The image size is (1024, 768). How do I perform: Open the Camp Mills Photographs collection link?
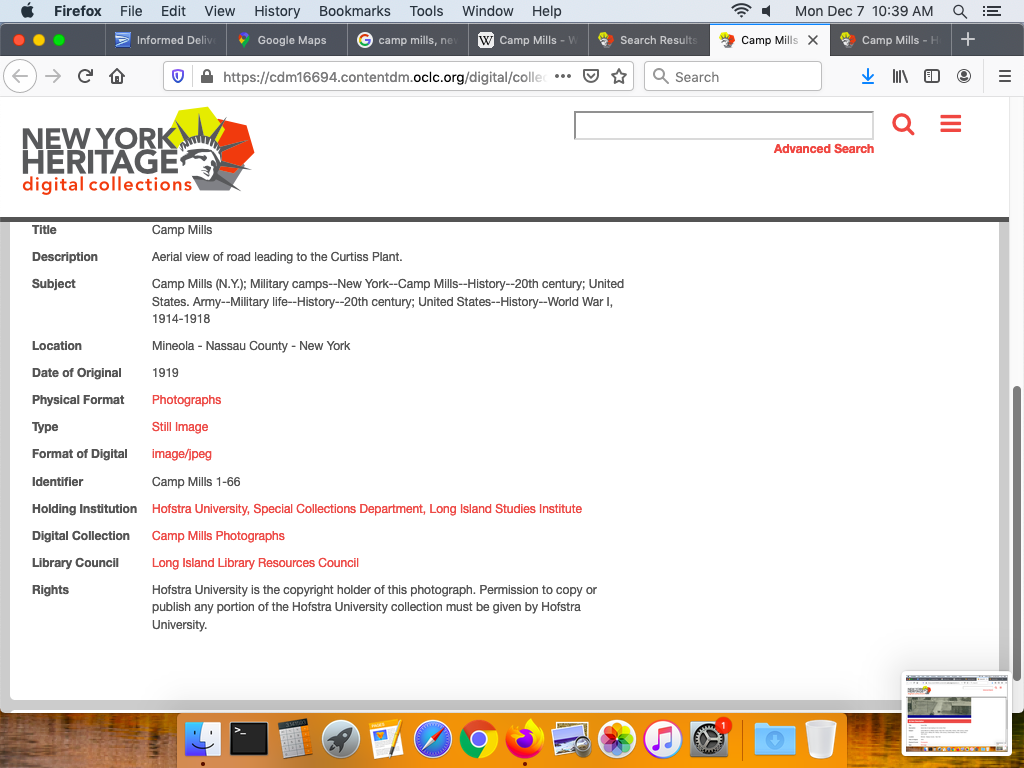218,536
